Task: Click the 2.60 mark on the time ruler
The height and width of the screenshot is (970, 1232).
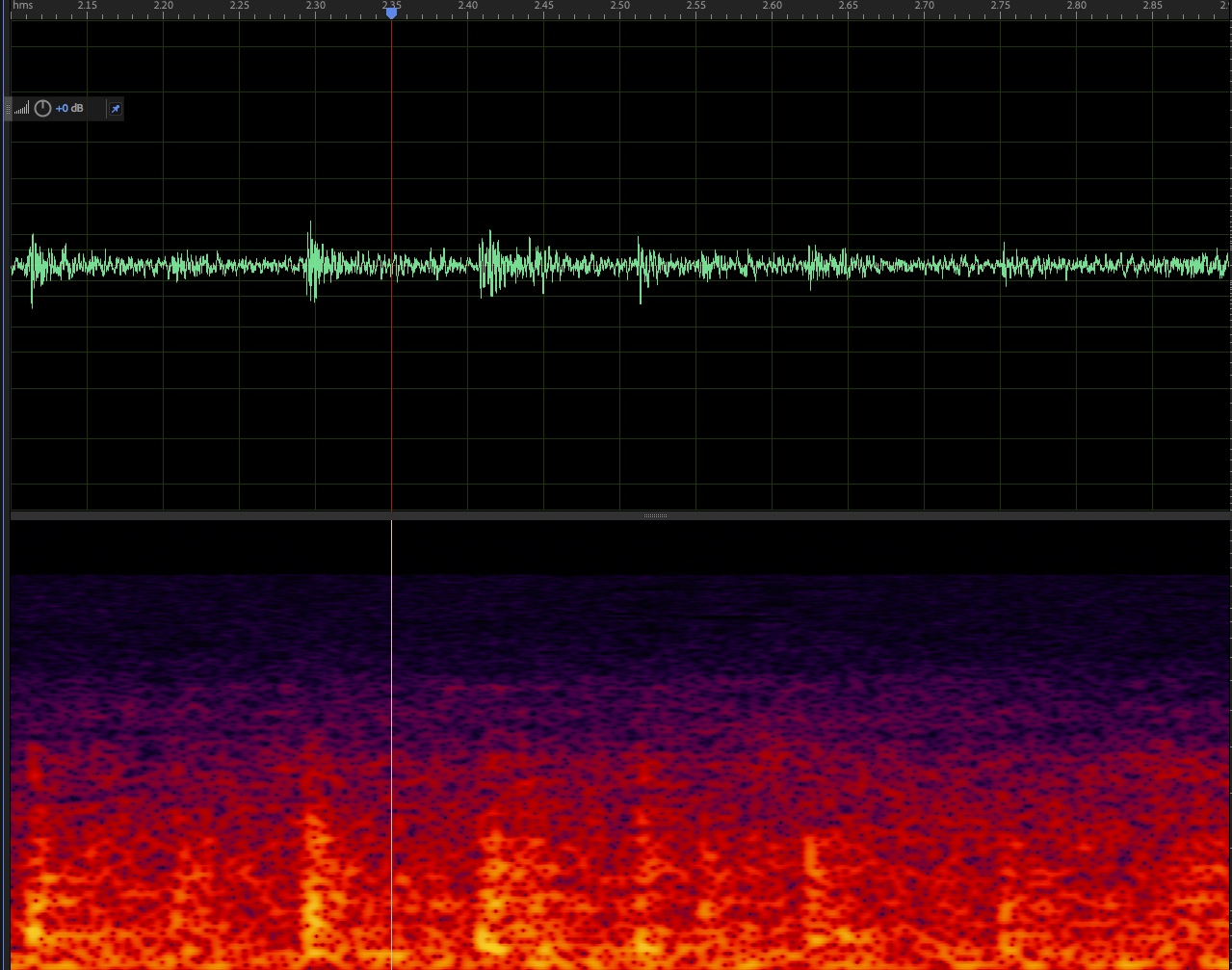Action: coord(772,6)
